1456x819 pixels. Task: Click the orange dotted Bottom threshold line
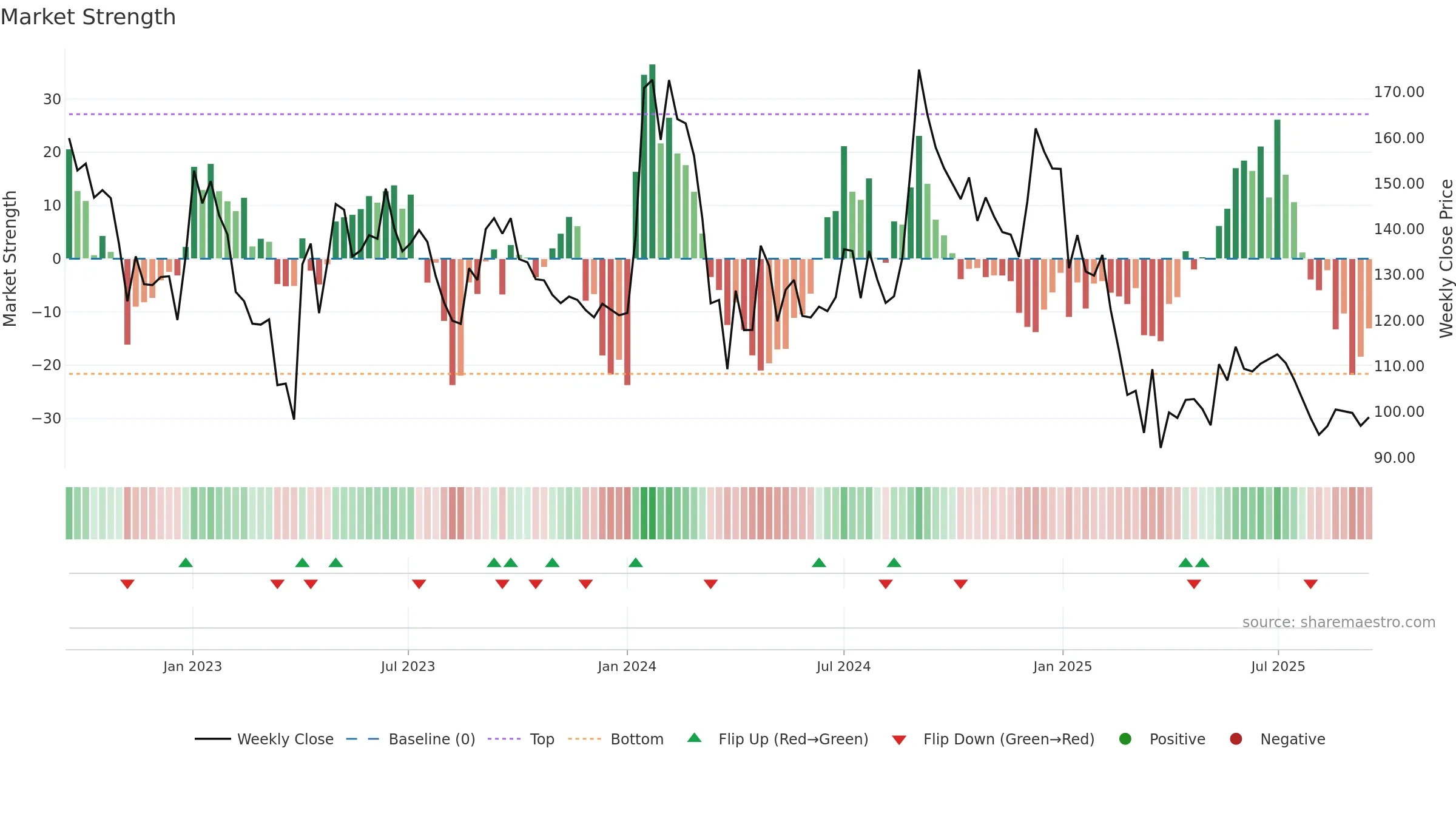719,374
